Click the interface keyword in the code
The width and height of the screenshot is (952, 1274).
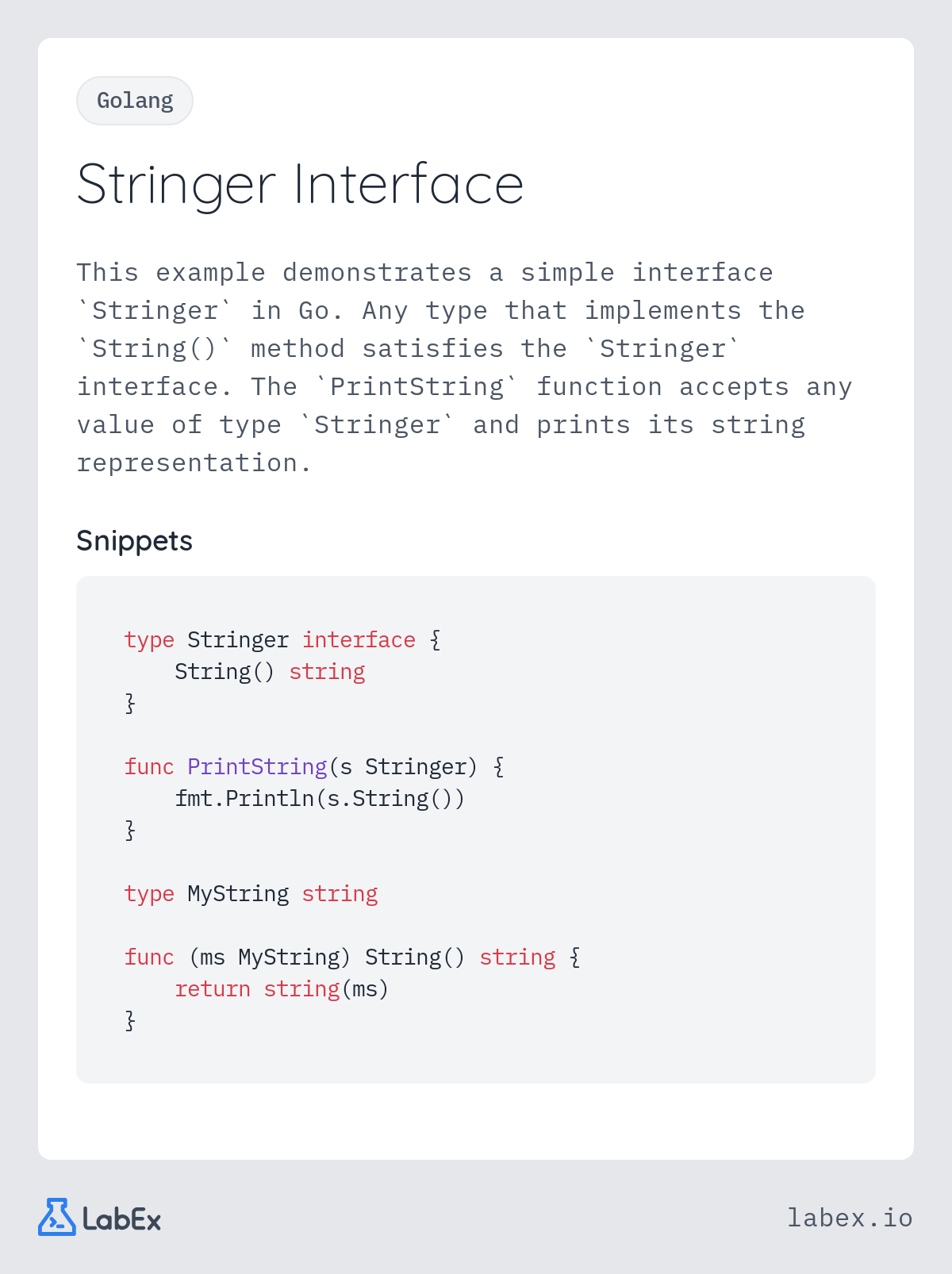tap(359, 640)
